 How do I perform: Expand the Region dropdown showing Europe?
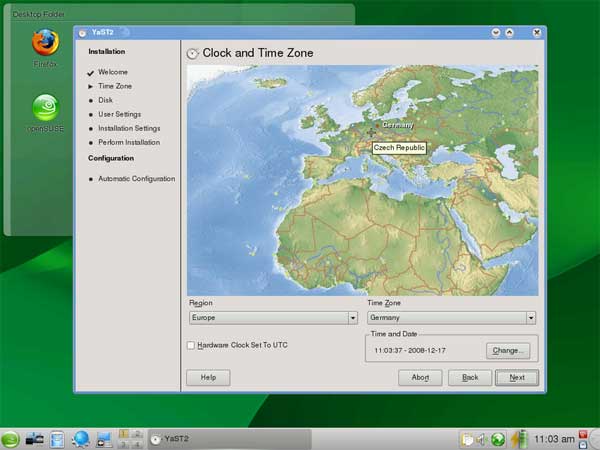click(273, 318)
